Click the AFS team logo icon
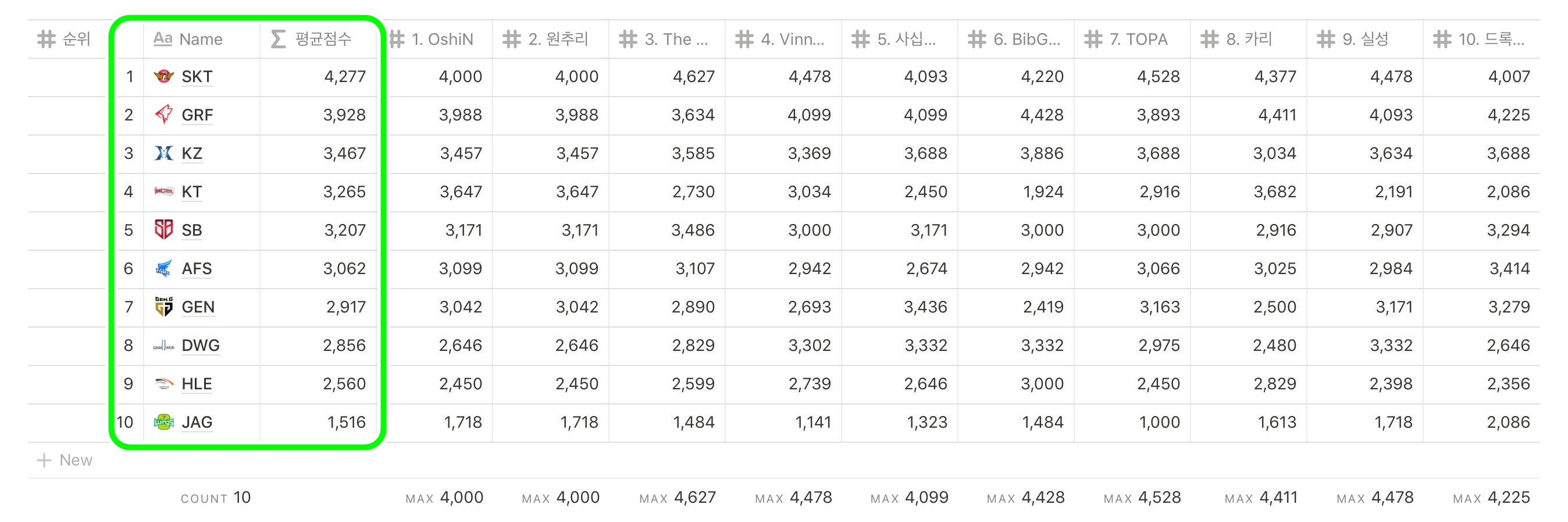The height and width of the screenshot is (522, 1568). click(163, 268)
